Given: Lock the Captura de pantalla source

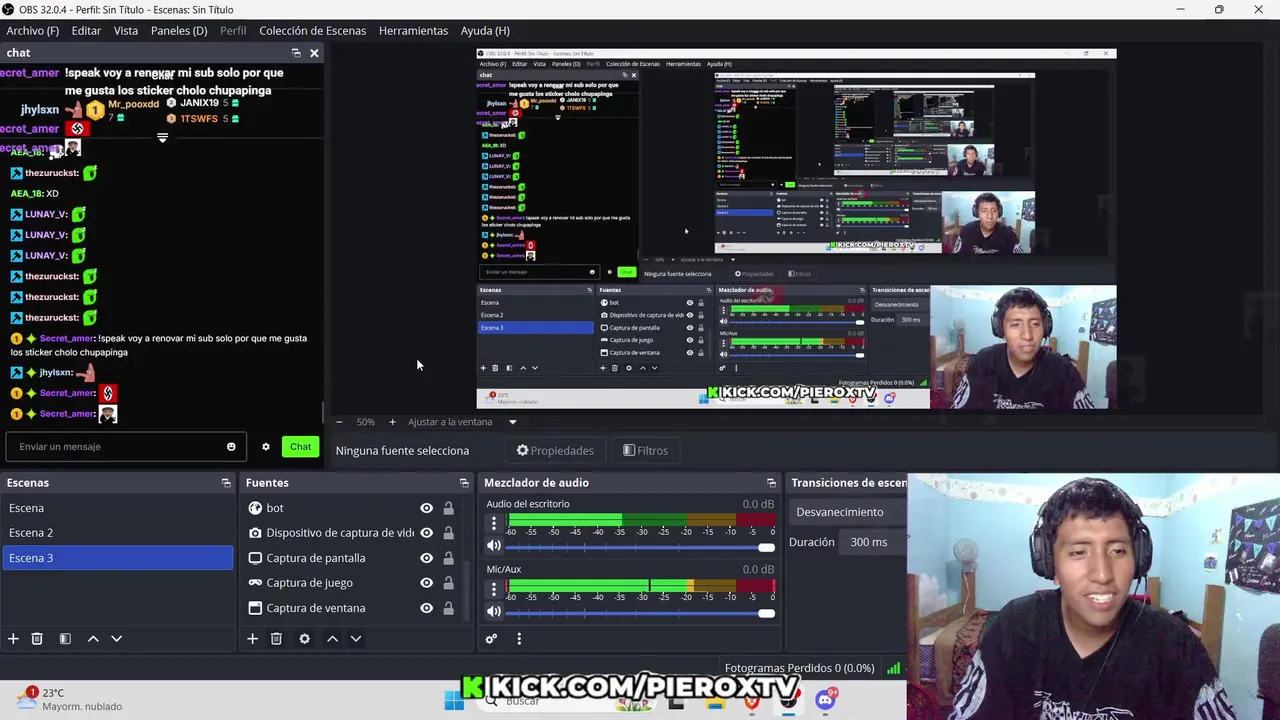Looking at the screenshot, I should pyautogui.click(x=448, y=558).
